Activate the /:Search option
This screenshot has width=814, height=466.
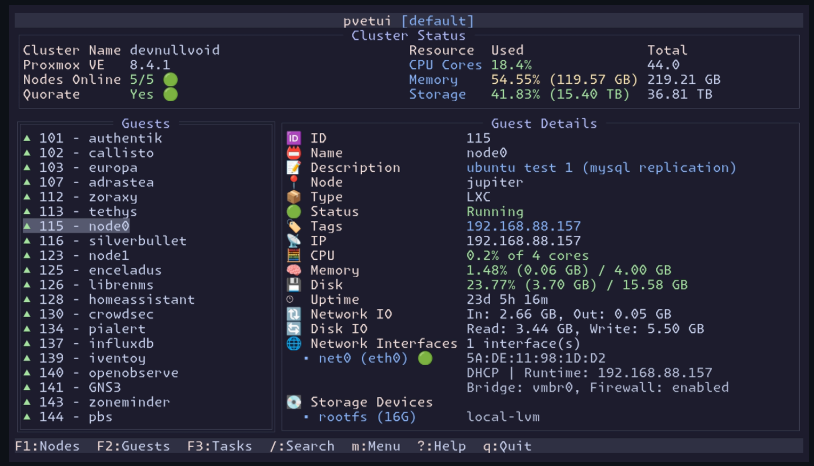302,446
